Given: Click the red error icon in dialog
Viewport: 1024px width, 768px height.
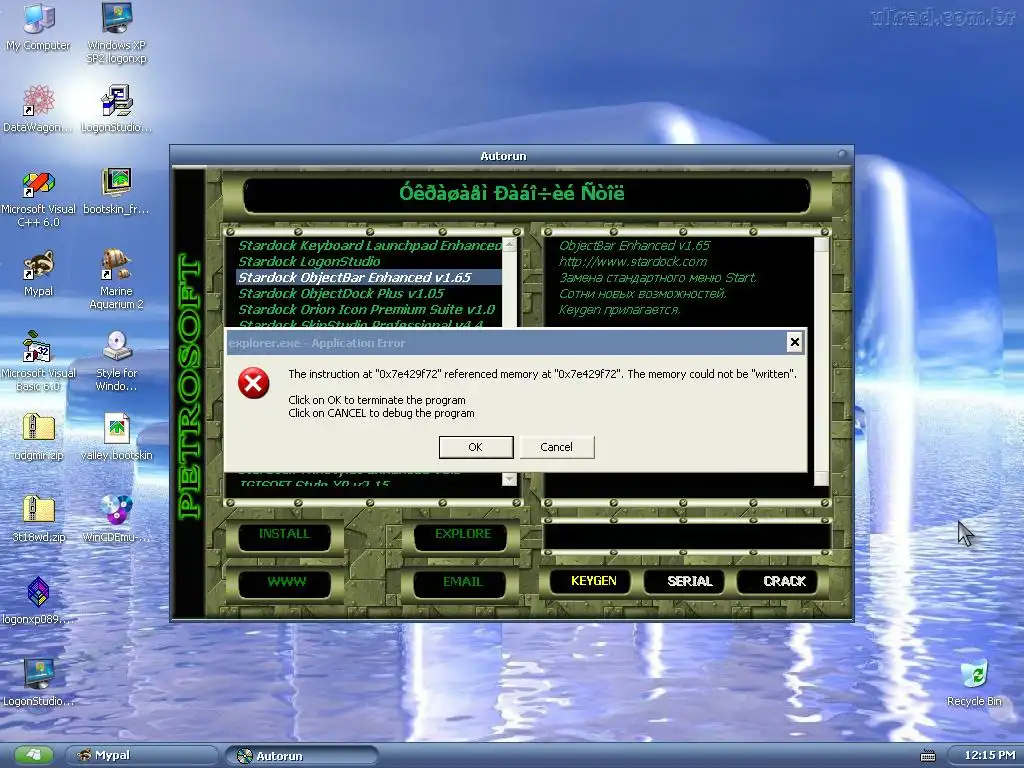Looking at the screenshot, I should [x=254, y=383].
